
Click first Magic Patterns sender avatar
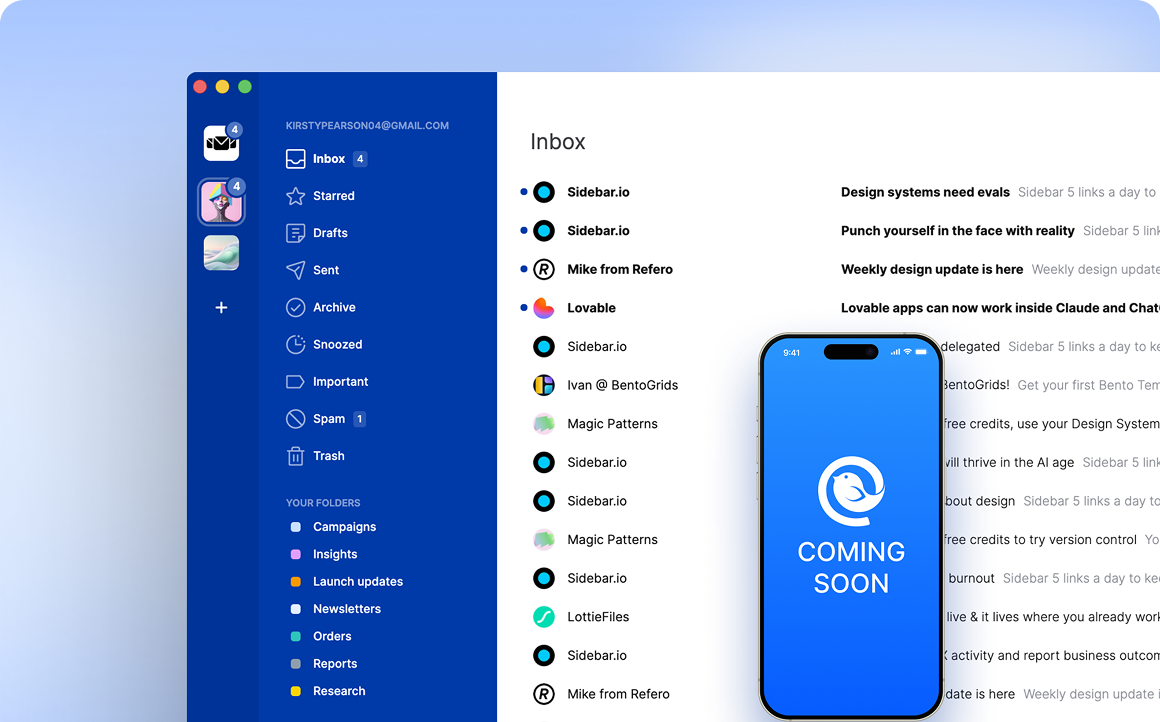pos(544,423)
